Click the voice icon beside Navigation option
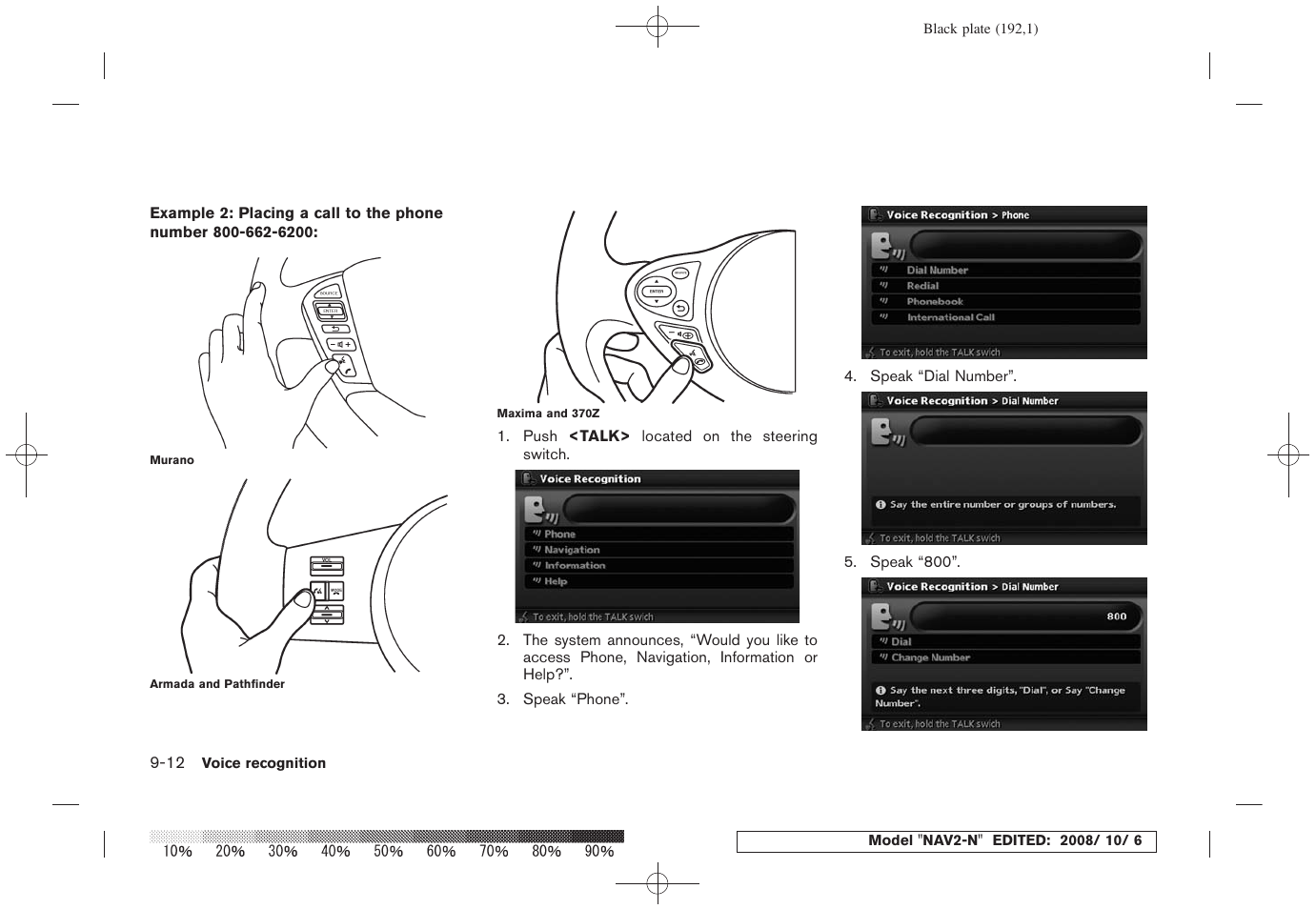This screenshot has height=909, width=1316. tap(537, 550)
